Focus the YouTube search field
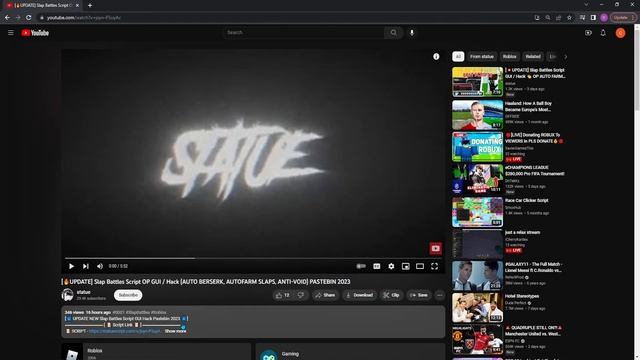 [304, 33]
